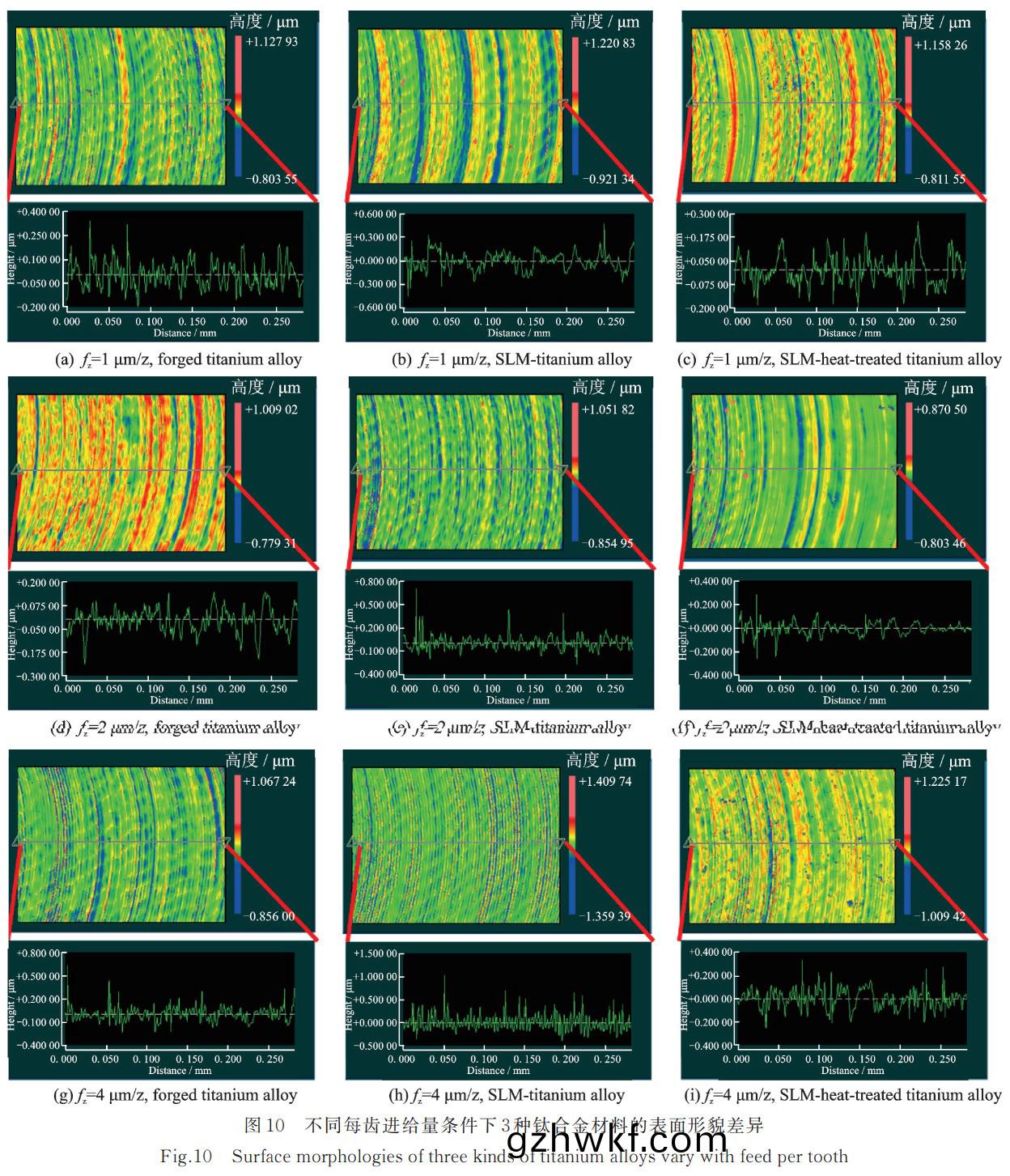
Task: Select the height profile plot of panel (h)
Action: [x=516, y=1000]
